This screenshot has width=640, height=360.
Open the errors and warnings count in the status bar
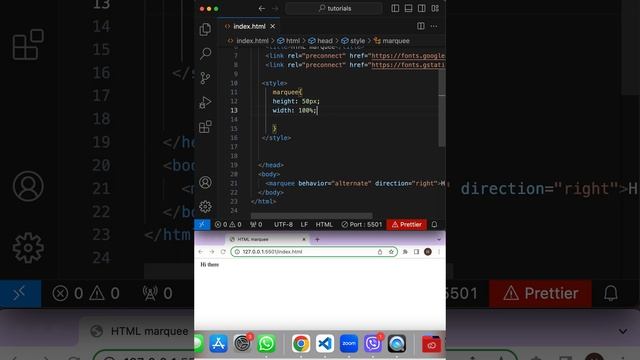pos(228,224)
